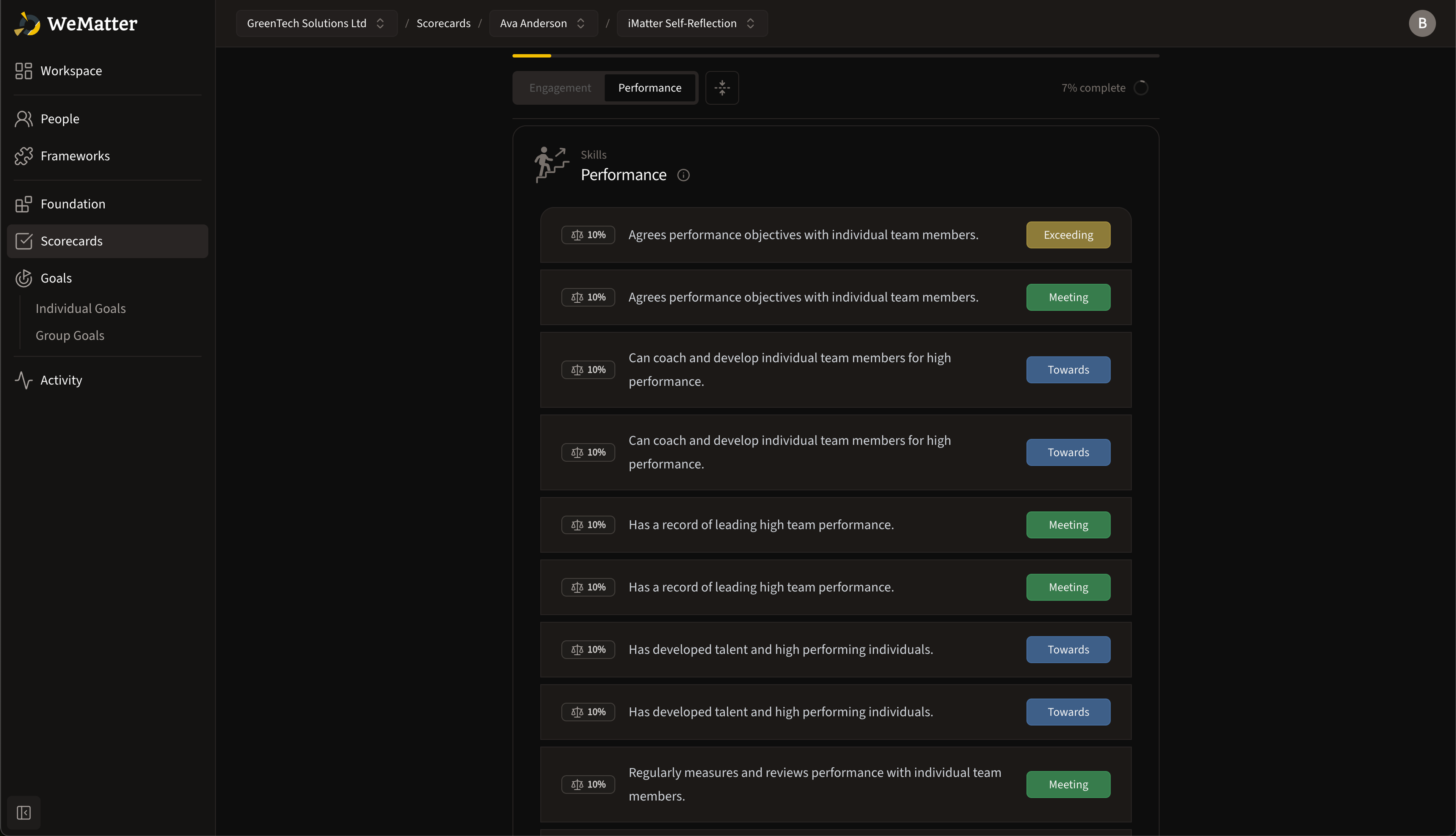Select Scorecards in sidebar
1456x836 pixels.
107,241
